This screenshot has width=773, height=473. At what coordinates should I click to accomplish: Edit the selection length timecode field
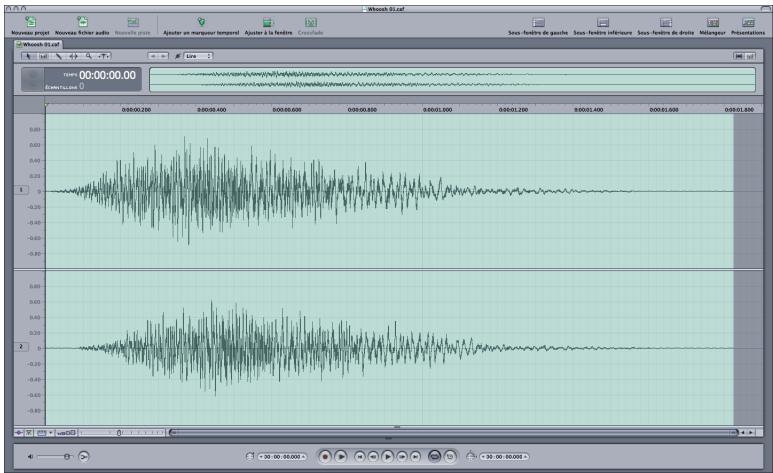[x=504, y=457]
